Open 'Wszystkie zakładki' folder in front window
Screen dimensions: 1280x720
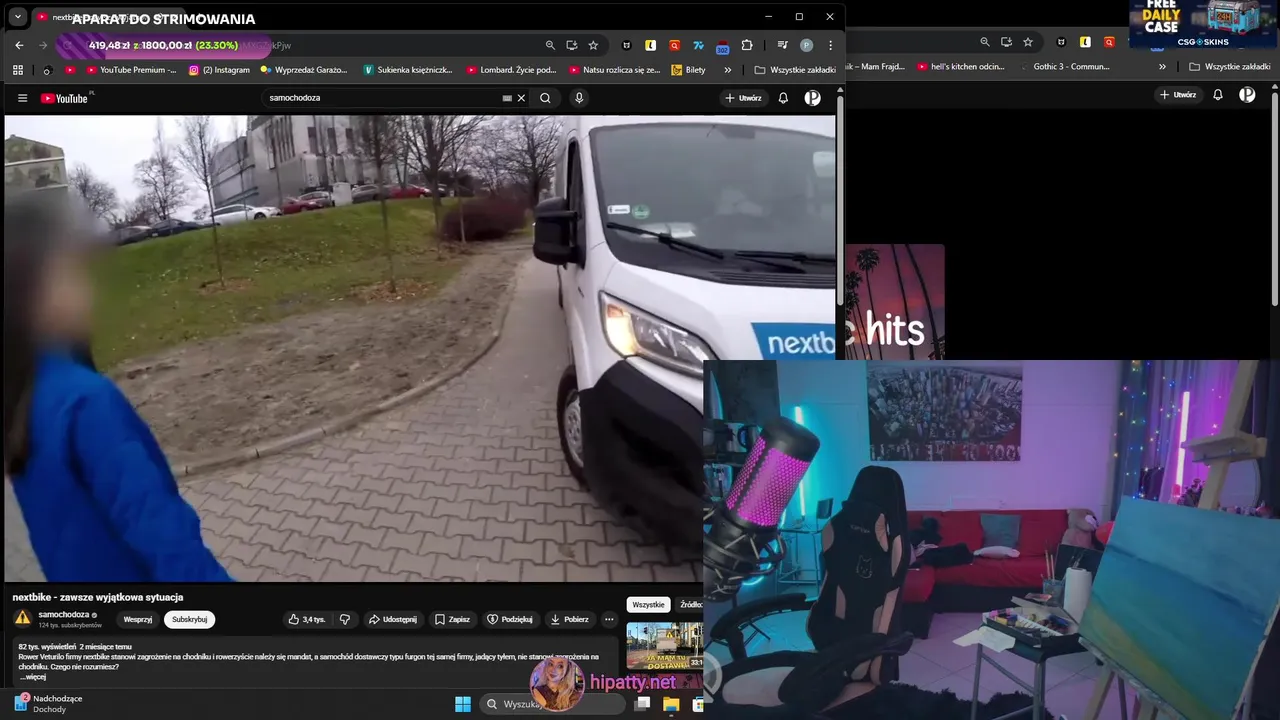795,70
